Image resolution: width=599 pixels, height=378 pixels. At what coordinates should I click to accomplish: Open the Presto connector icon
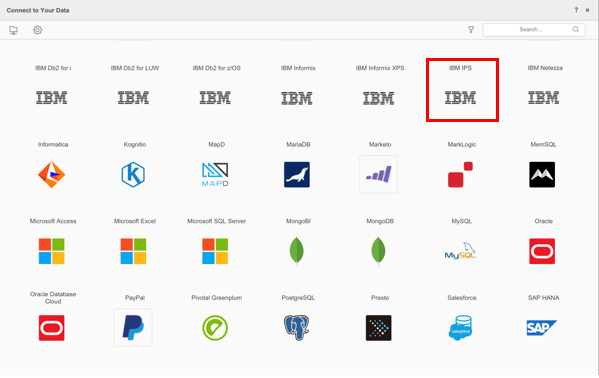pos(379,328)
